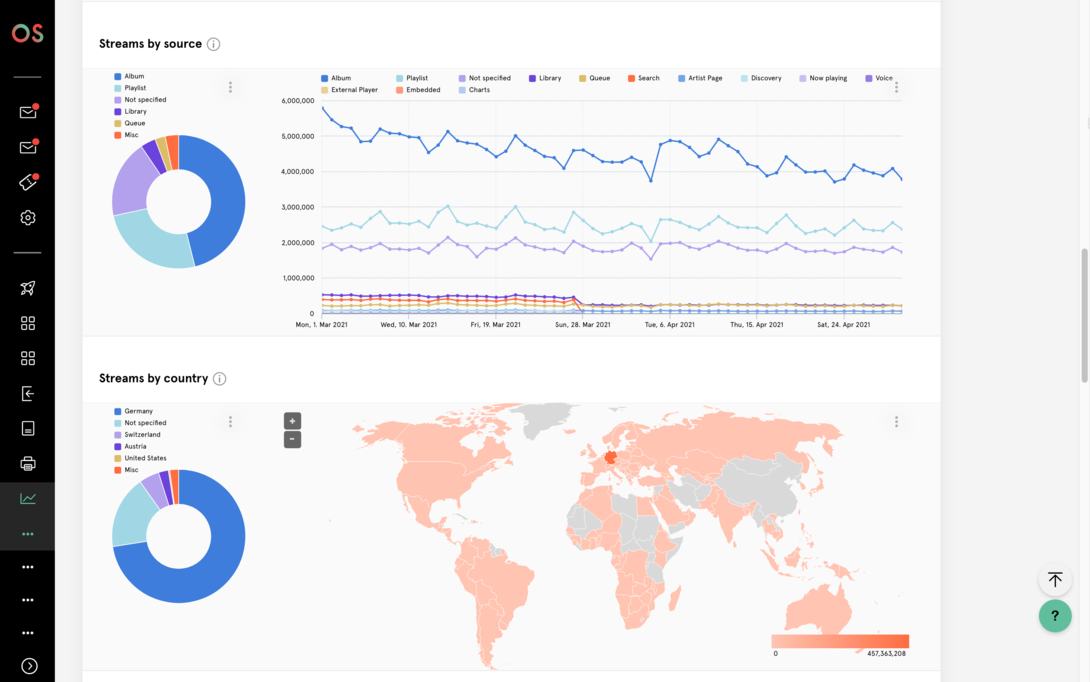Image resolution: width=1090 pixels, height=682 pixels.
Task: Select the analytics line chart icon
Action: coord(28,499)
